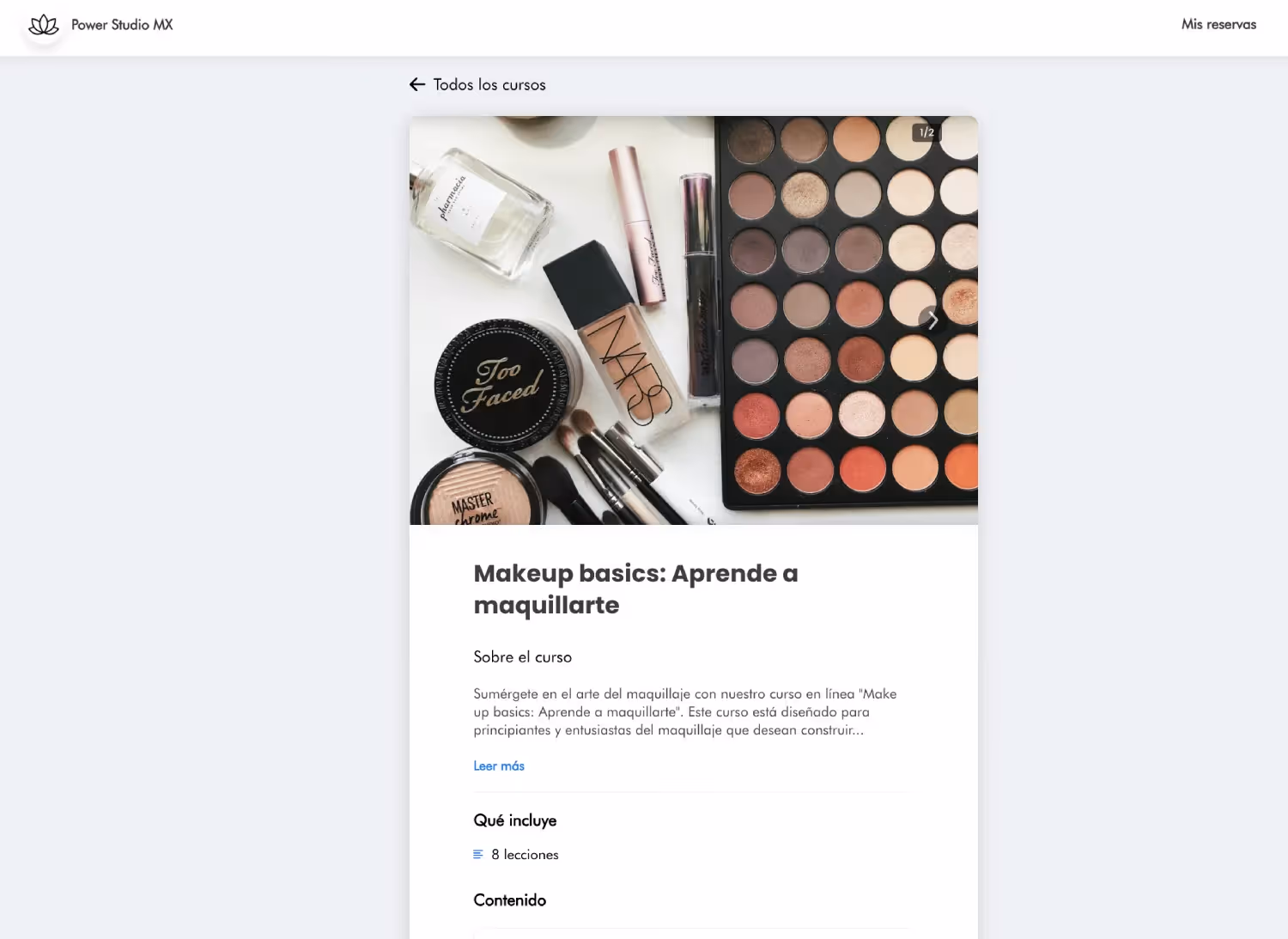
Task: Advance to next course image with chevron
Action: click(933, 320)
